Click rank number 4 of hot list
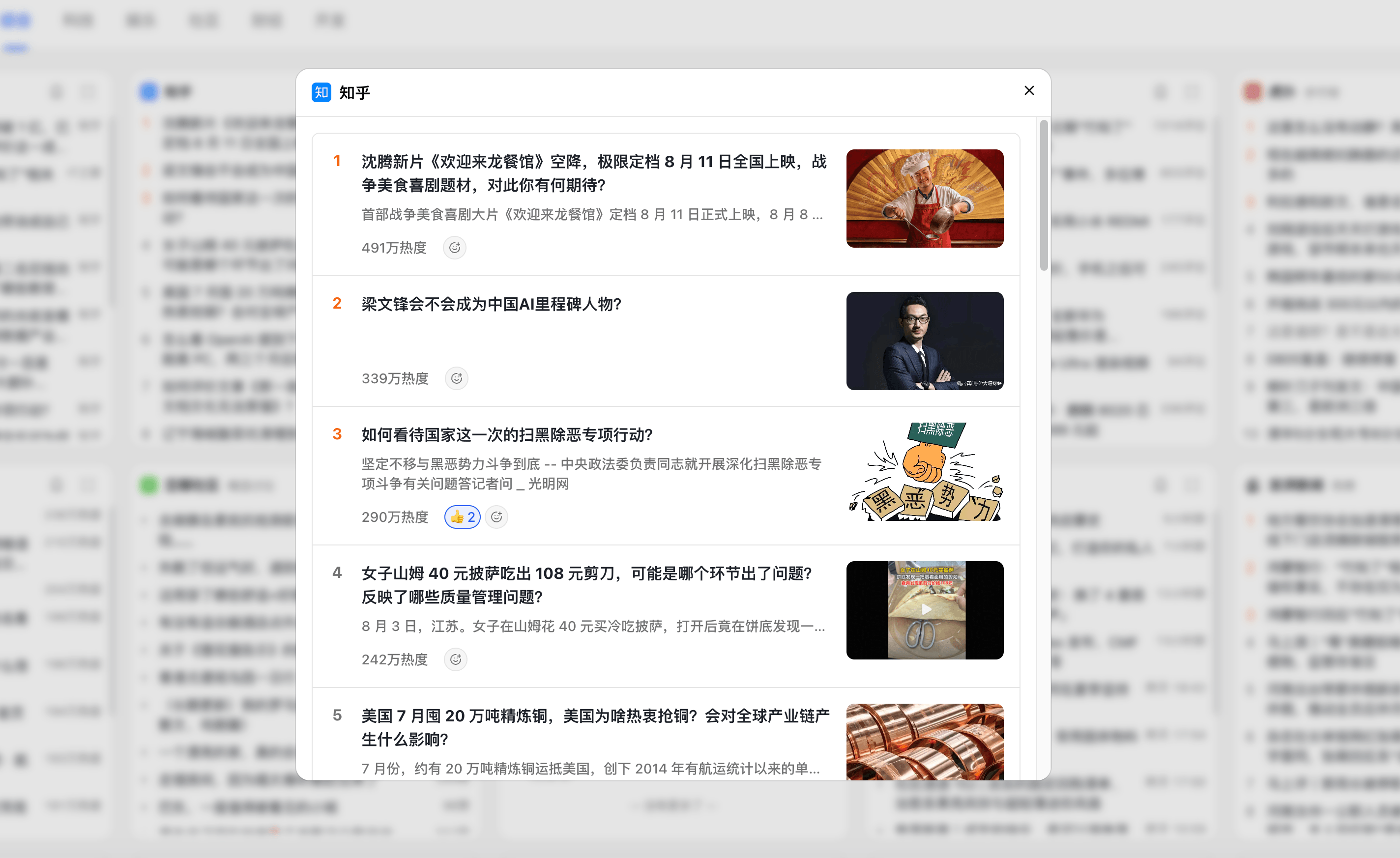This screenshot has height=858, width=1400. coord(337,573)
